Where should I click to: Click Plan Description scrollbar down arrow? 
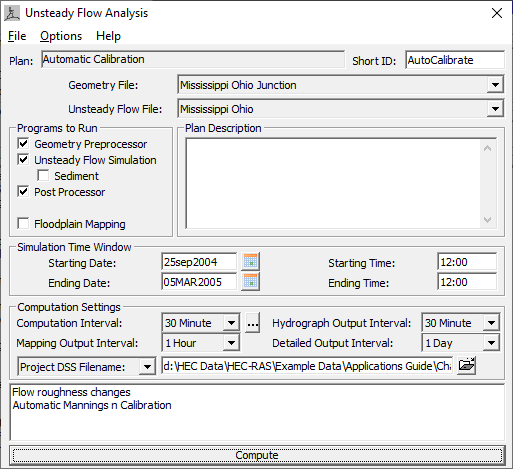[487, 220]
